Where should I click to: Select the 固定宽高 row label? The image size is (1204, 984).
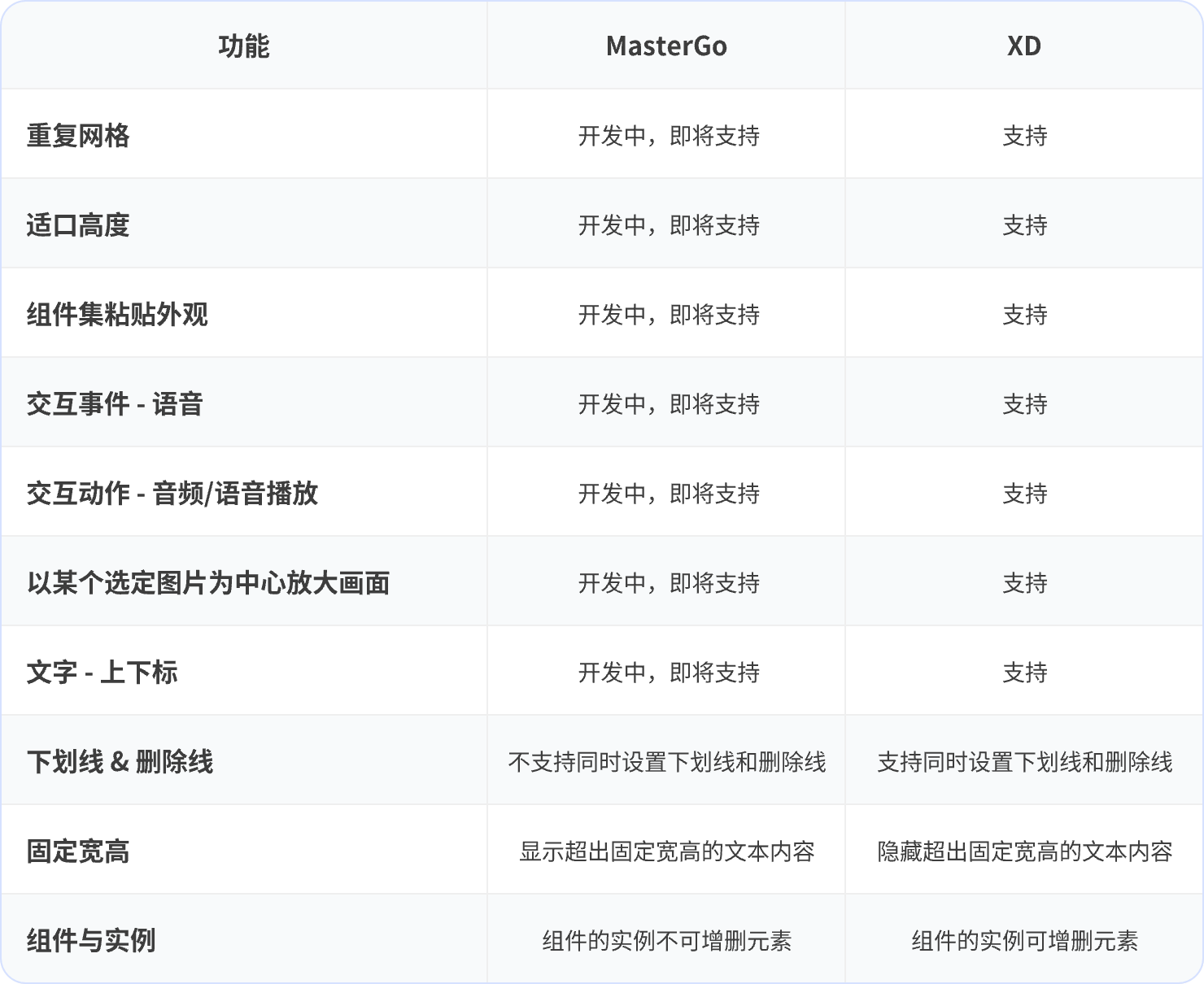click(78, 851)
